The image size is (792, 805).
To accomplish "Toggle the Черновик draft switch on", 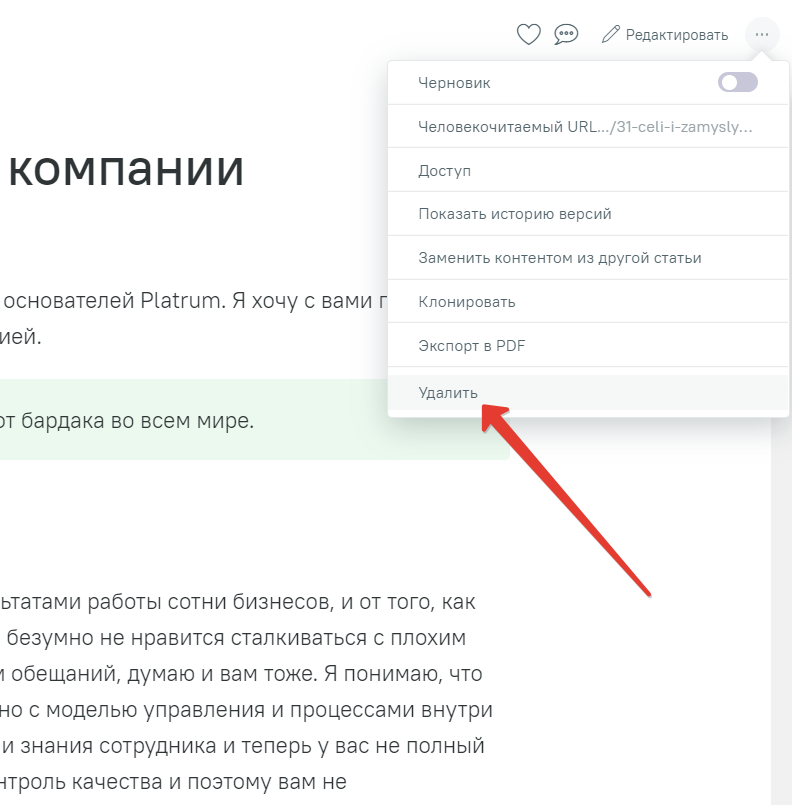I will tap(737, 82).
